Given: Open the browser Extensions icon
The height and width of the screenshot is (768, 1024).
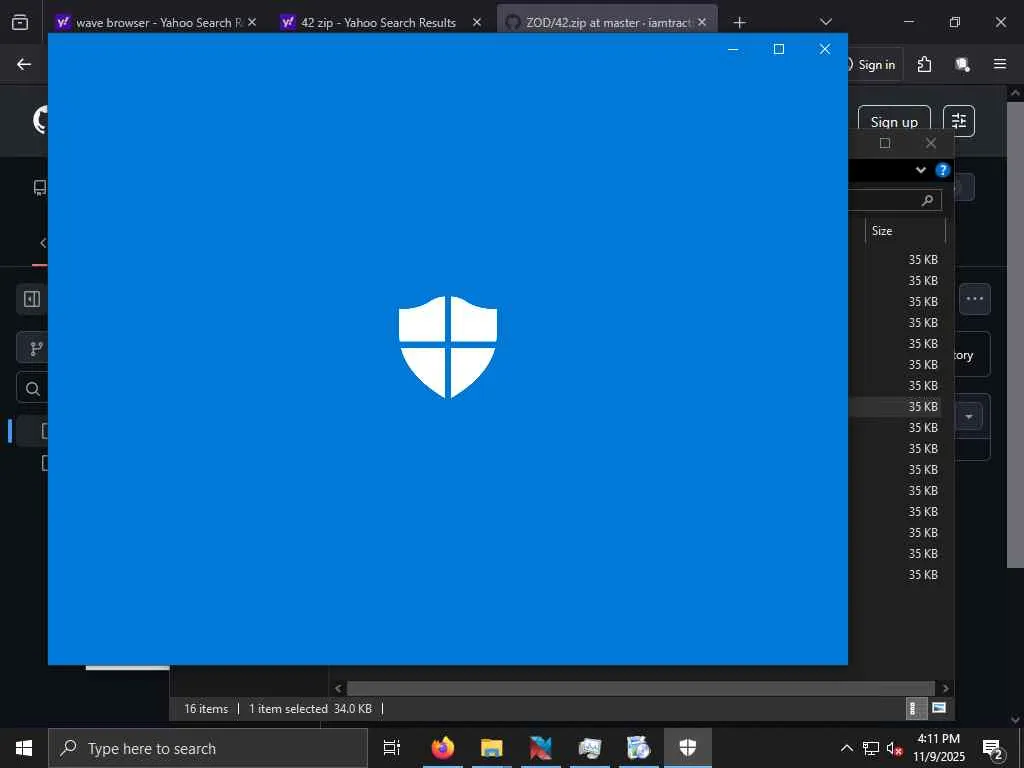Looking at the screenshot, I should point(924,64).
